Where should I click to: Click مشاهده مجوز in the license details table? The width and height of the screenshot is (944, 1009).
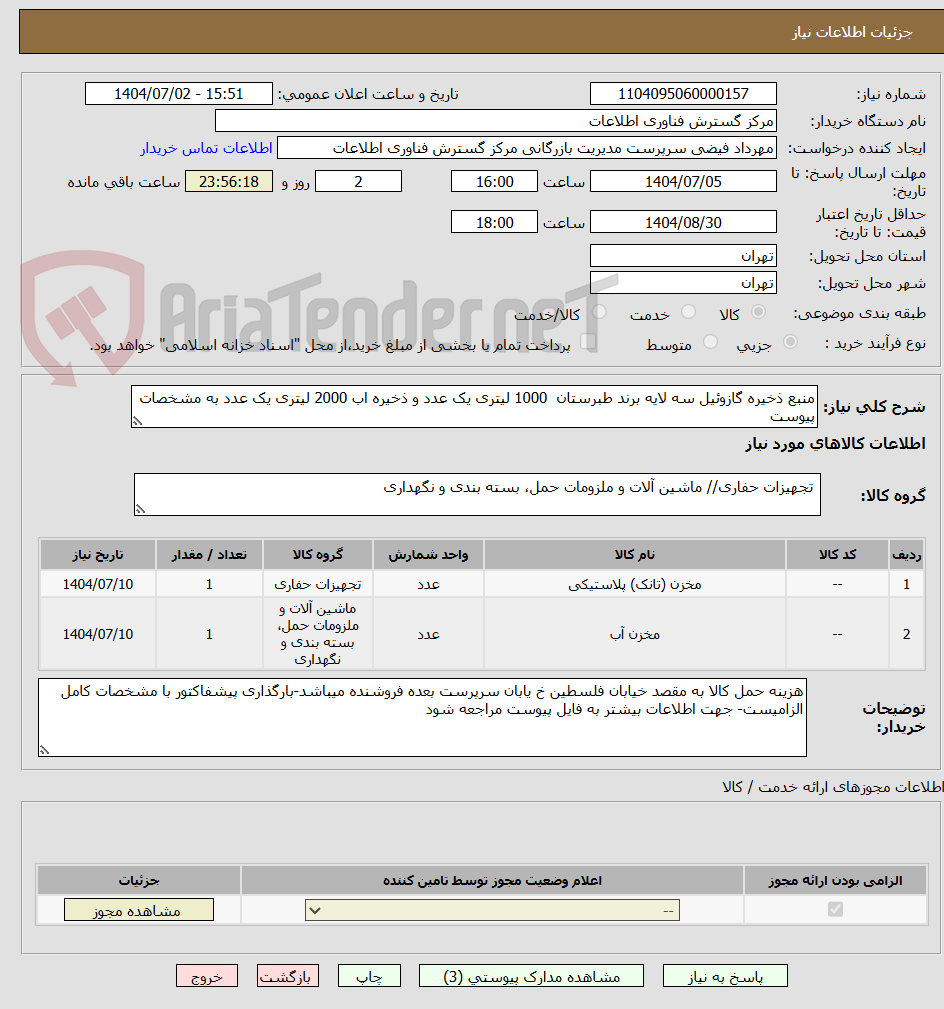pyautogui.click(x=138, y=910)
